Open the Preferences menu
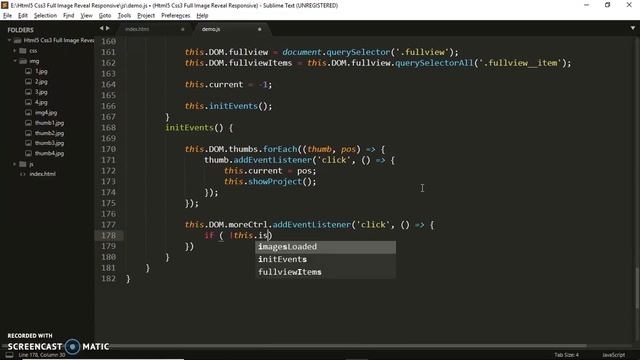 point(176,16)
